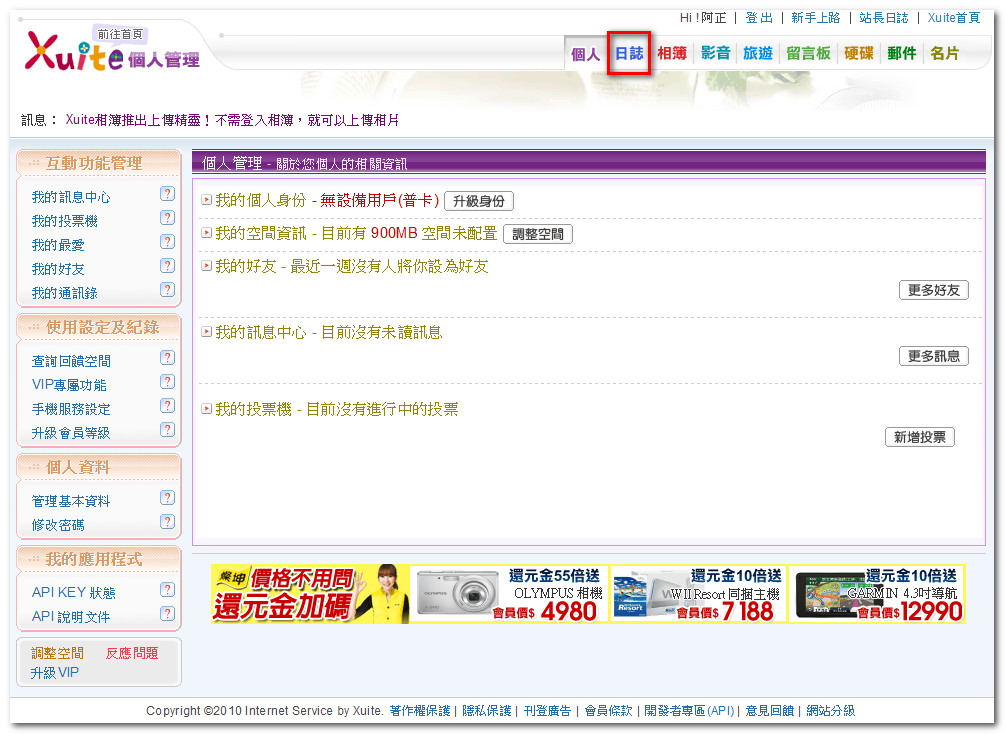This screenshot has height=734, width=1005.
Task: Expand the 我的投票機 section arrow
Action: point(206,408)
